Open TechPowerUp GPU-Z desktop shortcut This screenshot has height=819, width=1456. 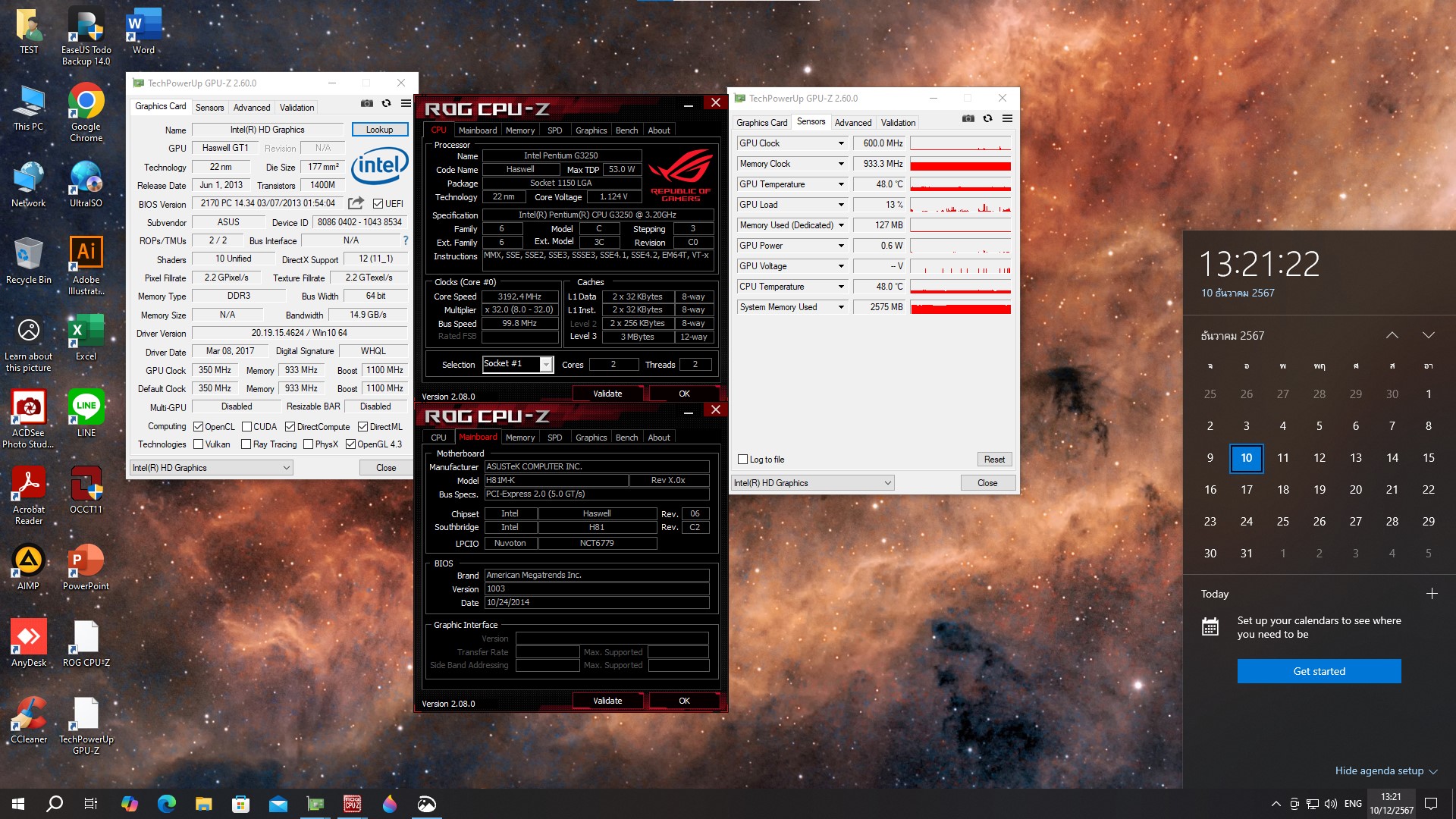86,724
